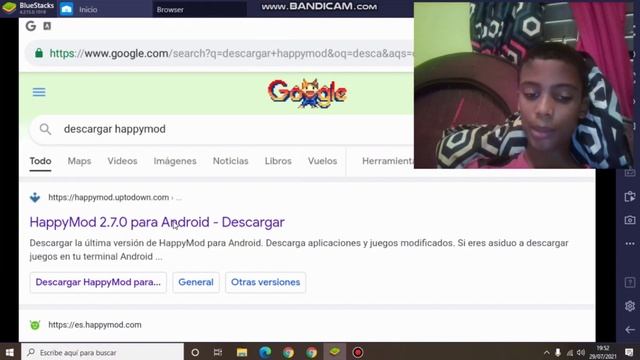Viewport: 640px width, 360px height.
Task: Open Microsoft Edge from the taskbar
Action: 265,352
